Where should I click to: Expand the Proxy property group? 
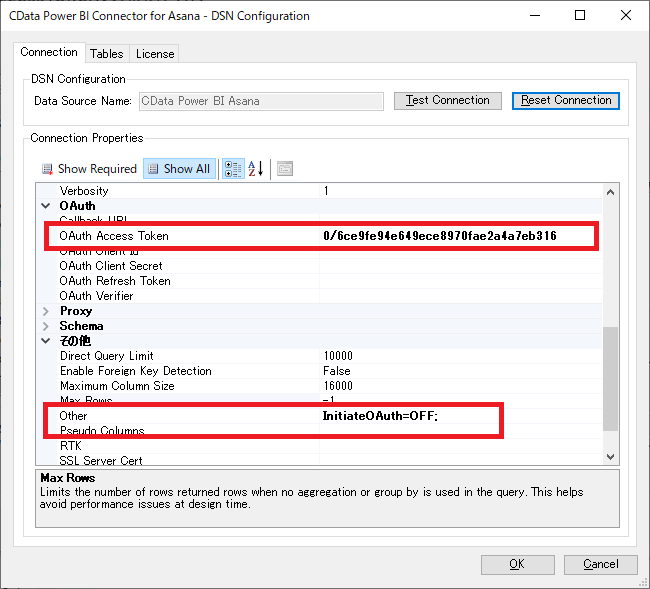[x=46, y=311]
